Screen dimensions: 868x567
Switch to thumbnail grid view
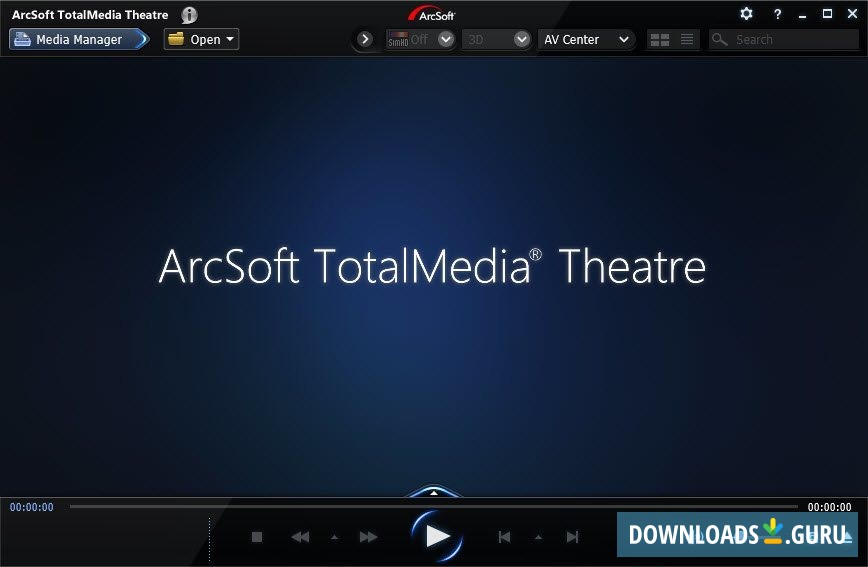click(659, 39)
